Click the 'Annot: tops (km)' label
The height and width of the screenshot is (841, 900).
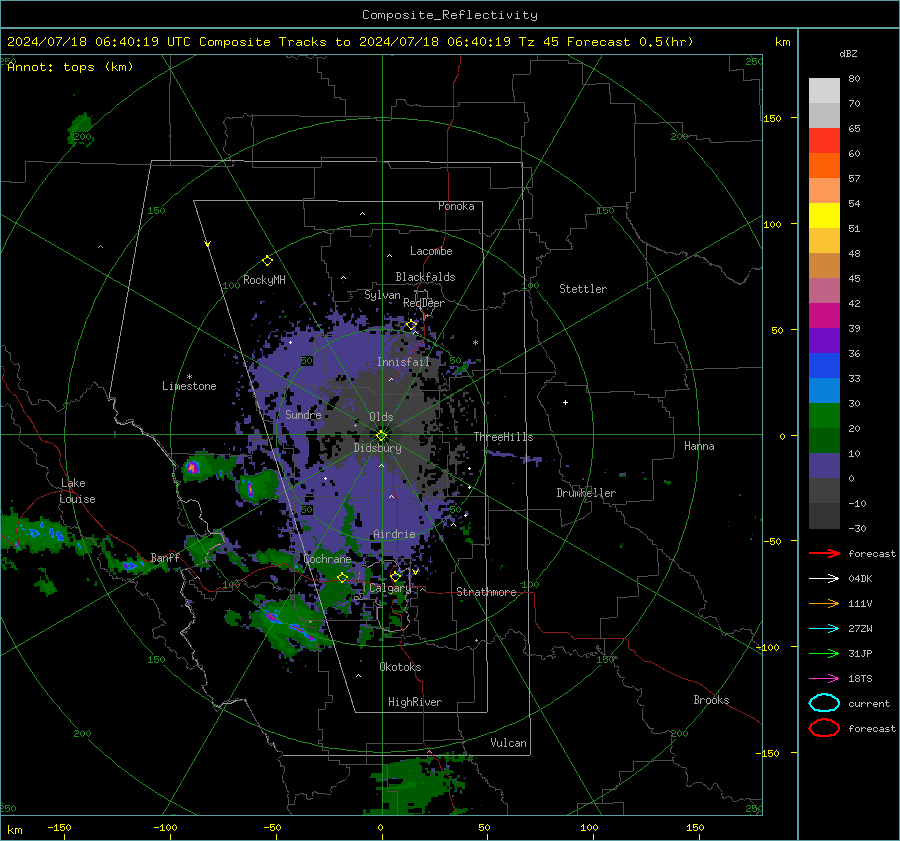(71, 67)
